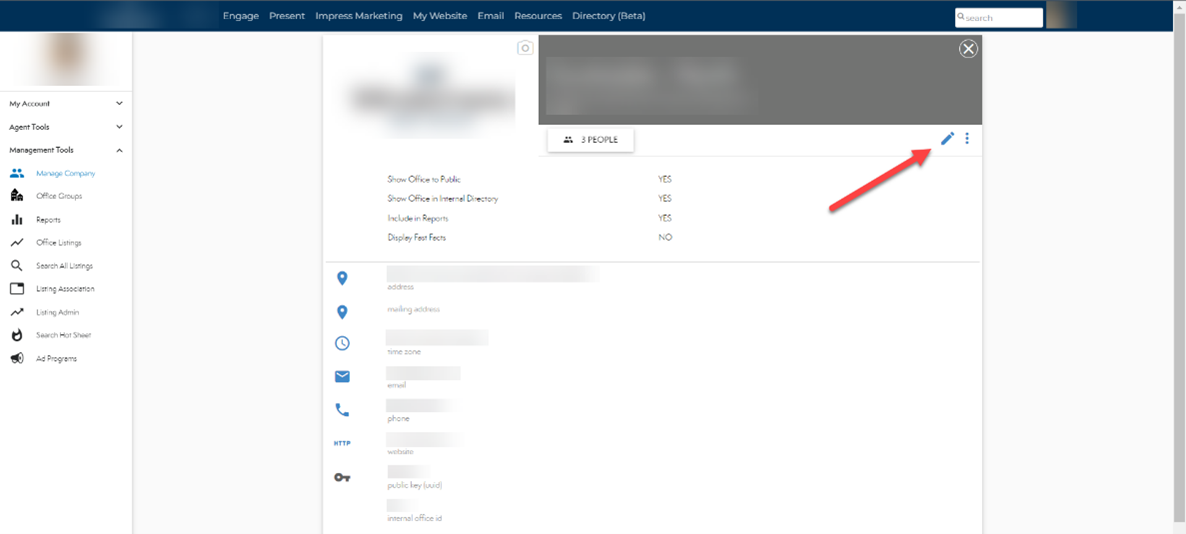Open the three-dot more options menu

pos(967,139)
